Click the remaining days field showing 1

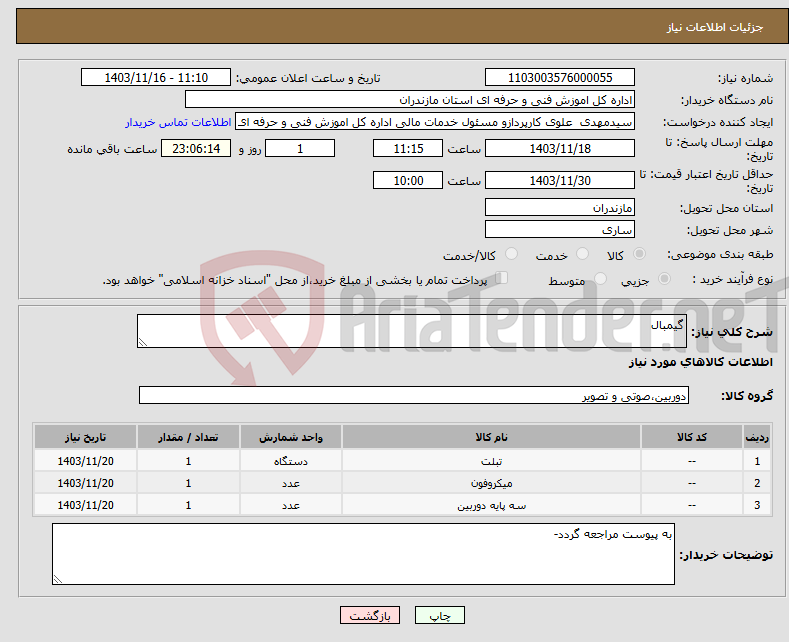click(x=300, y=148)
